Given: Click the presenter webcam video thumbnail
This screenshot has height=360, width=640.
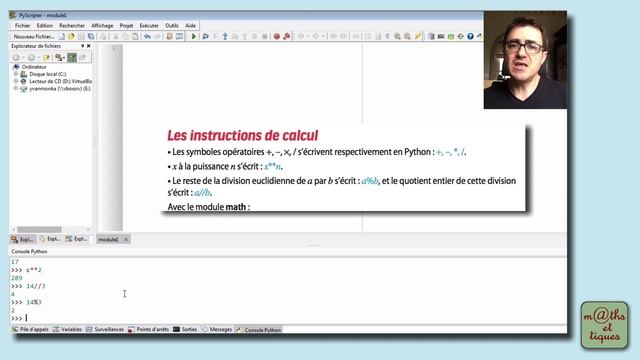Looking at the screenshot, I should pos(525,60).
